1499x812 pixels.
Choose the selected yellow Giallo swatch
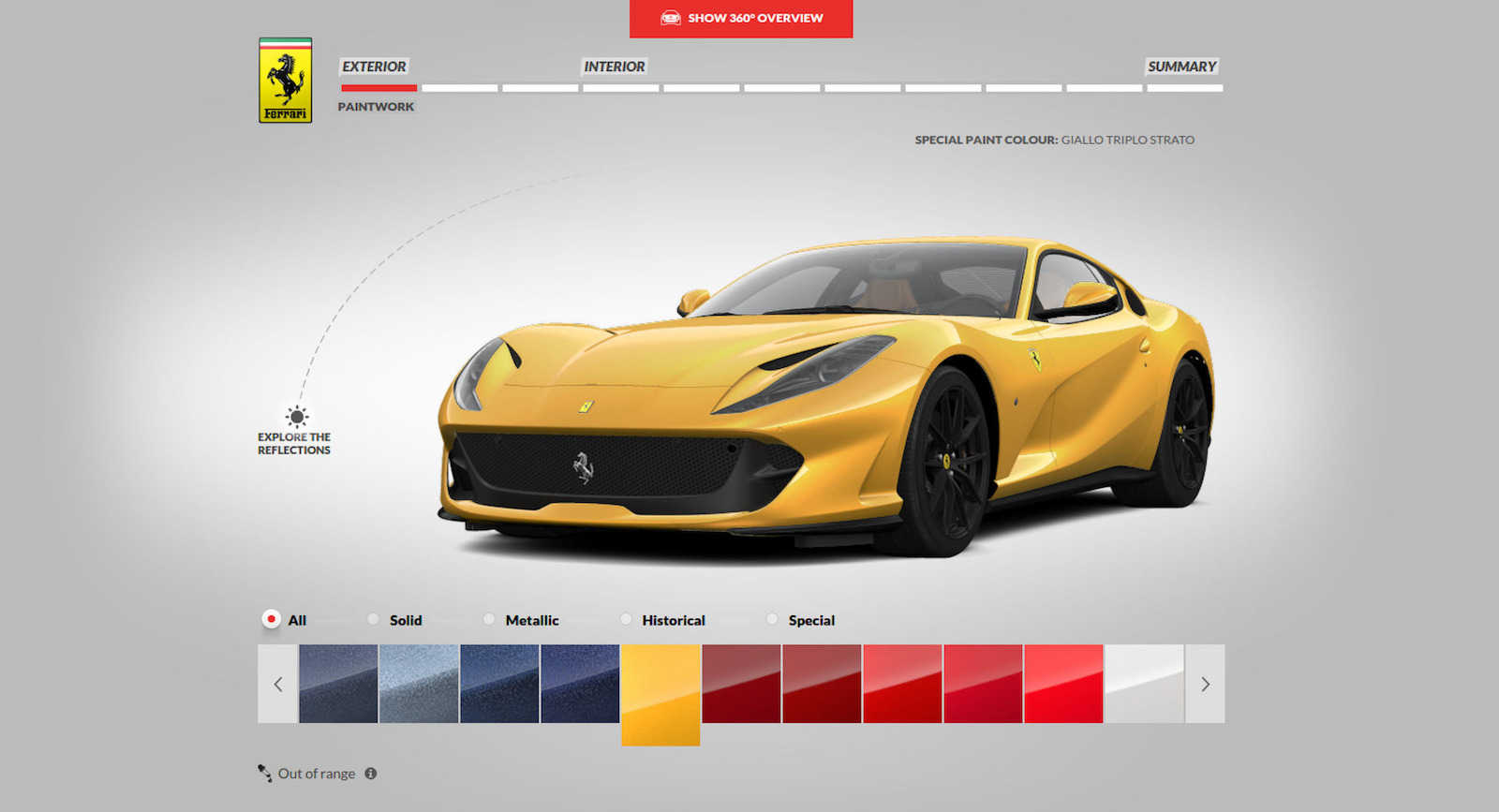pyautogui.click(x=660, y=695)
